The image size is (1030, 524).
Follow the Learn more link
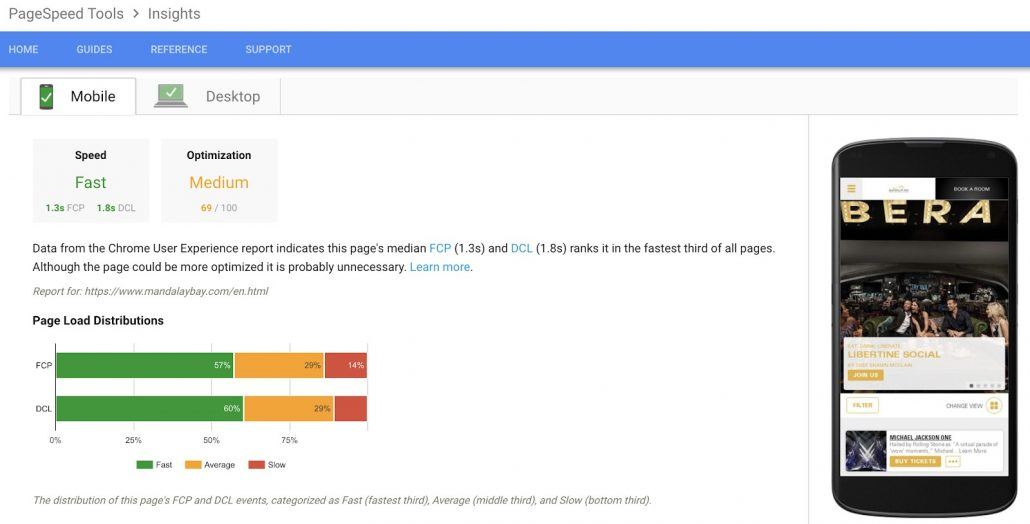[439, 267]
